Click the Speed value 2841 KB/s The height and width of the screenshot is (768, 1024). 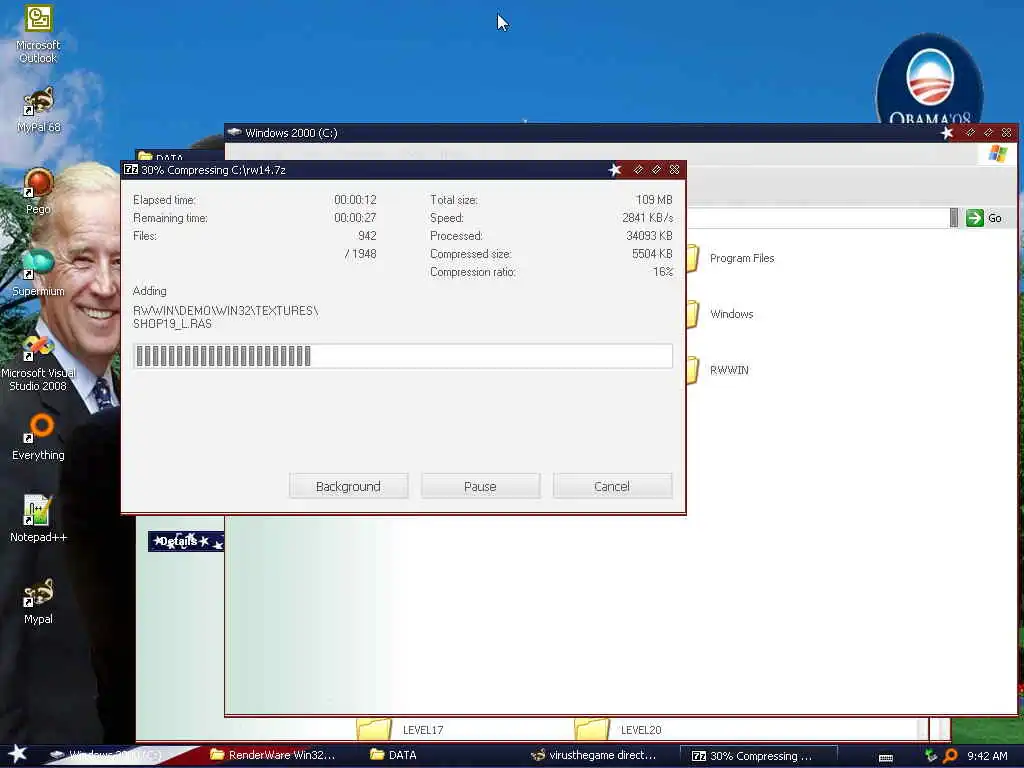pyautogui.click(x=647, y=218)
